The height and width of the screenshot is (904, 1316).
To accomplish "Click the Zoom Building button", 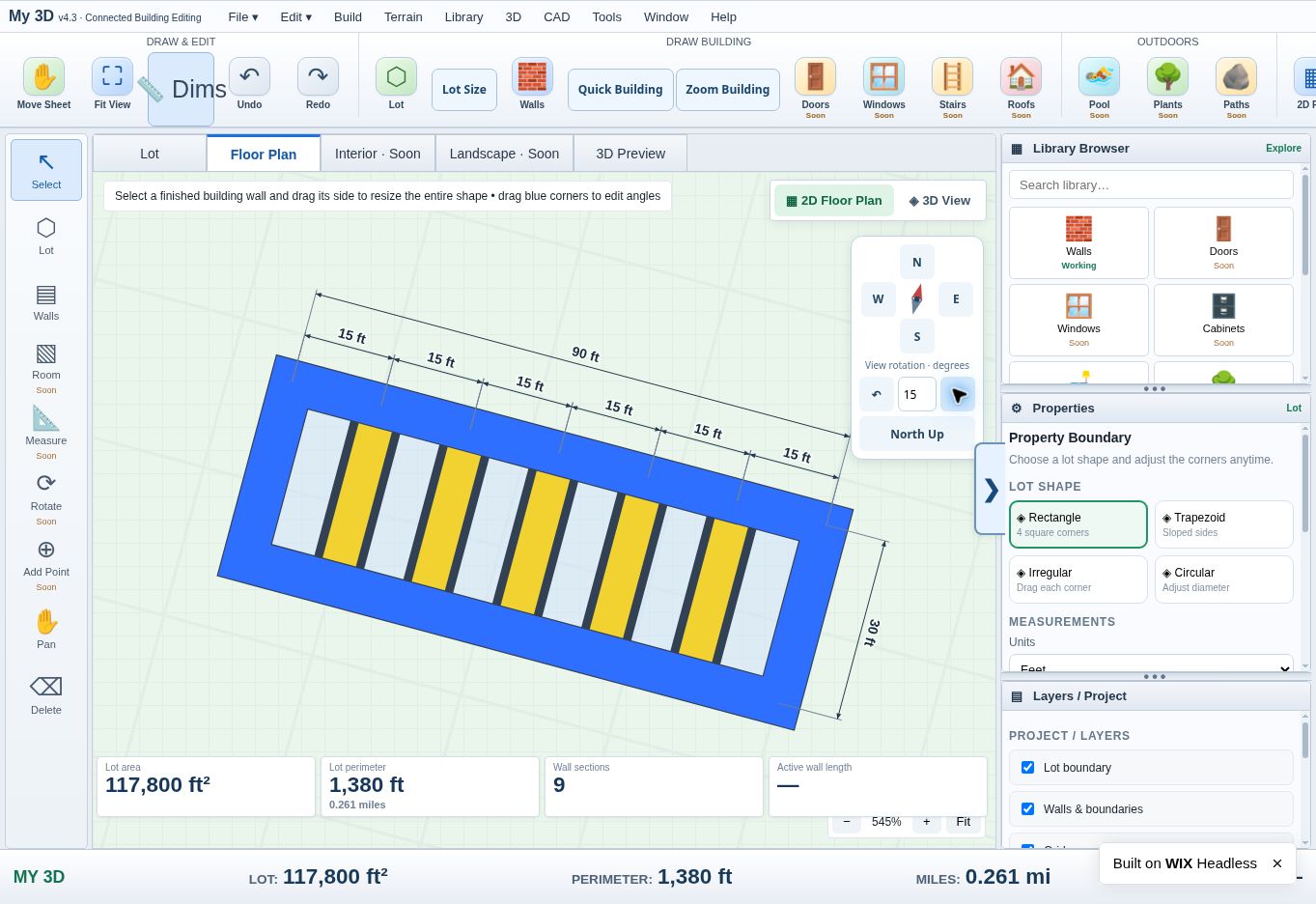I will pyautogui.click(x=728, y=90).
